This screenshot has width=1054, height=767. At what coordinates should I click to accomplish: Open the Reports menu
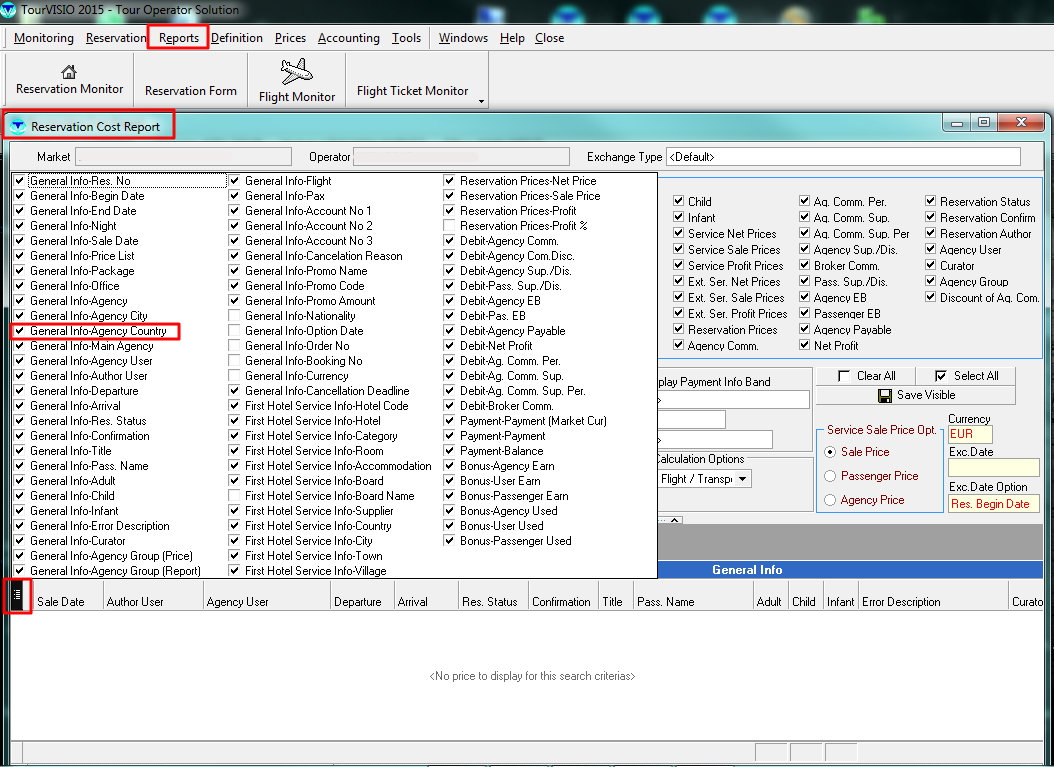(x=179, y=38)
